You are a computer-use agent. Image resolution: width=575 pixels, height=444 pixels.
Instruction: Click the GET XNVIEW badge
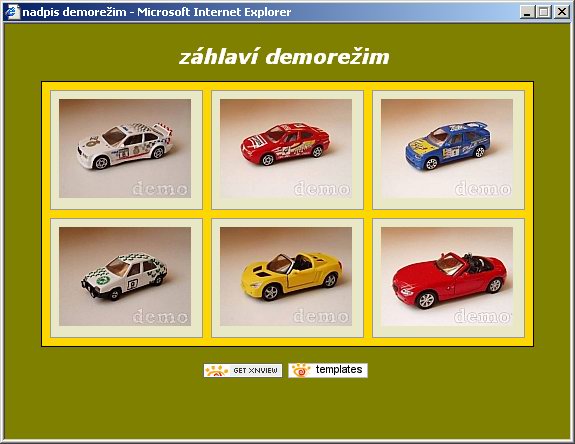coord(243,370)
